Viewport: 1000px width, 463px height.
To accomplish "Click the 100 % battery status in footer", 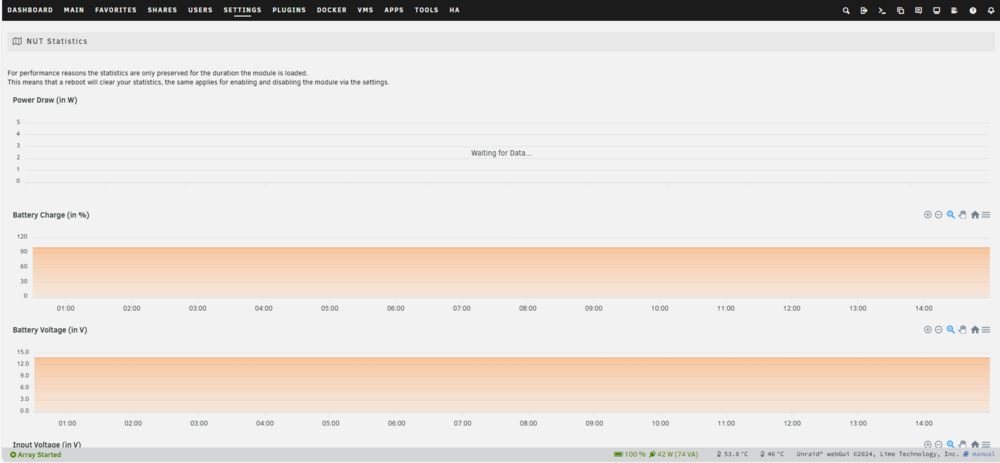I will [x=629, y=455].
